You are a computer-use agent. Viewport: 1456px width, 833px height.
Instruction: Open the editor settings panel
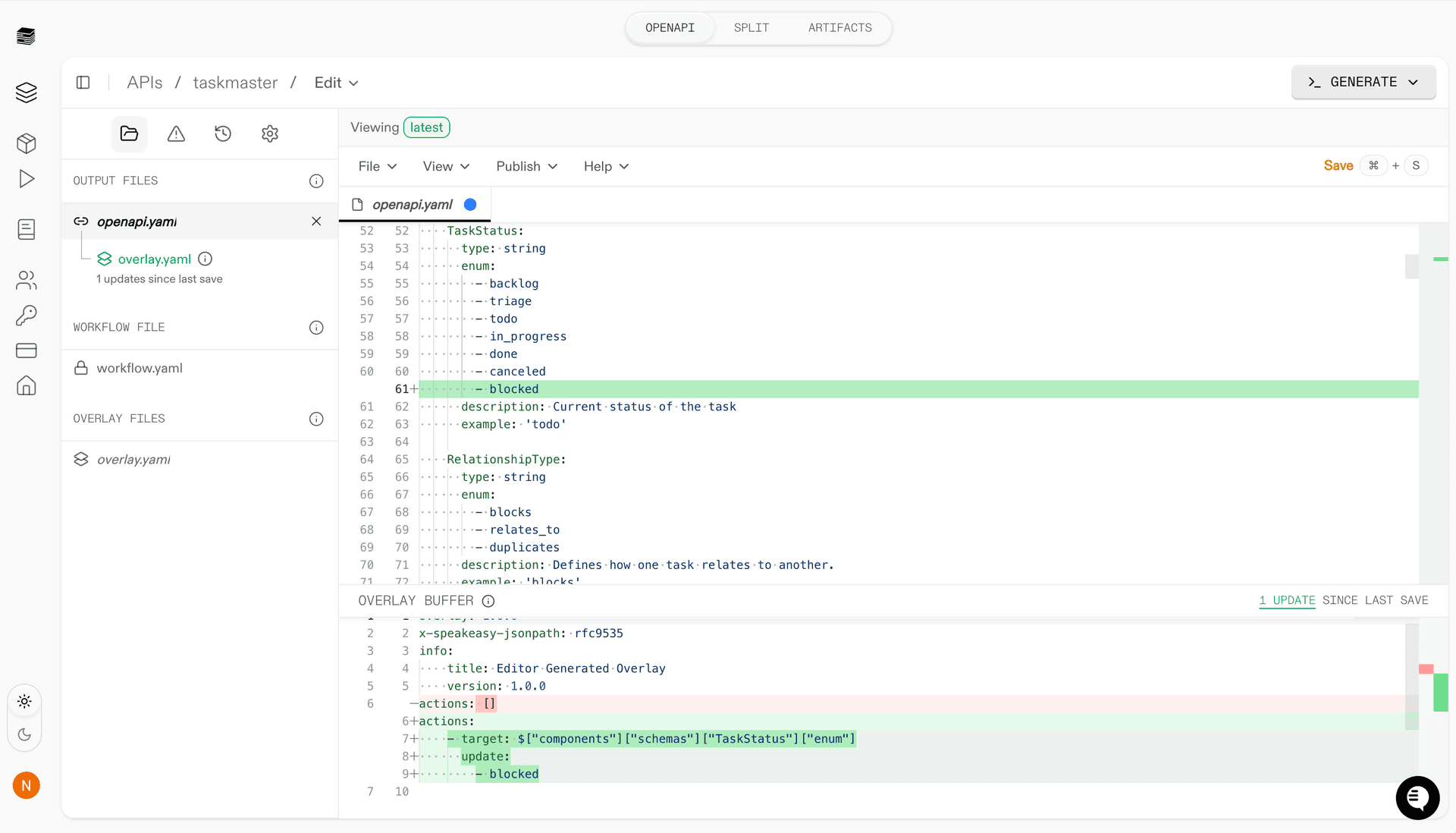tap(270, 134)
